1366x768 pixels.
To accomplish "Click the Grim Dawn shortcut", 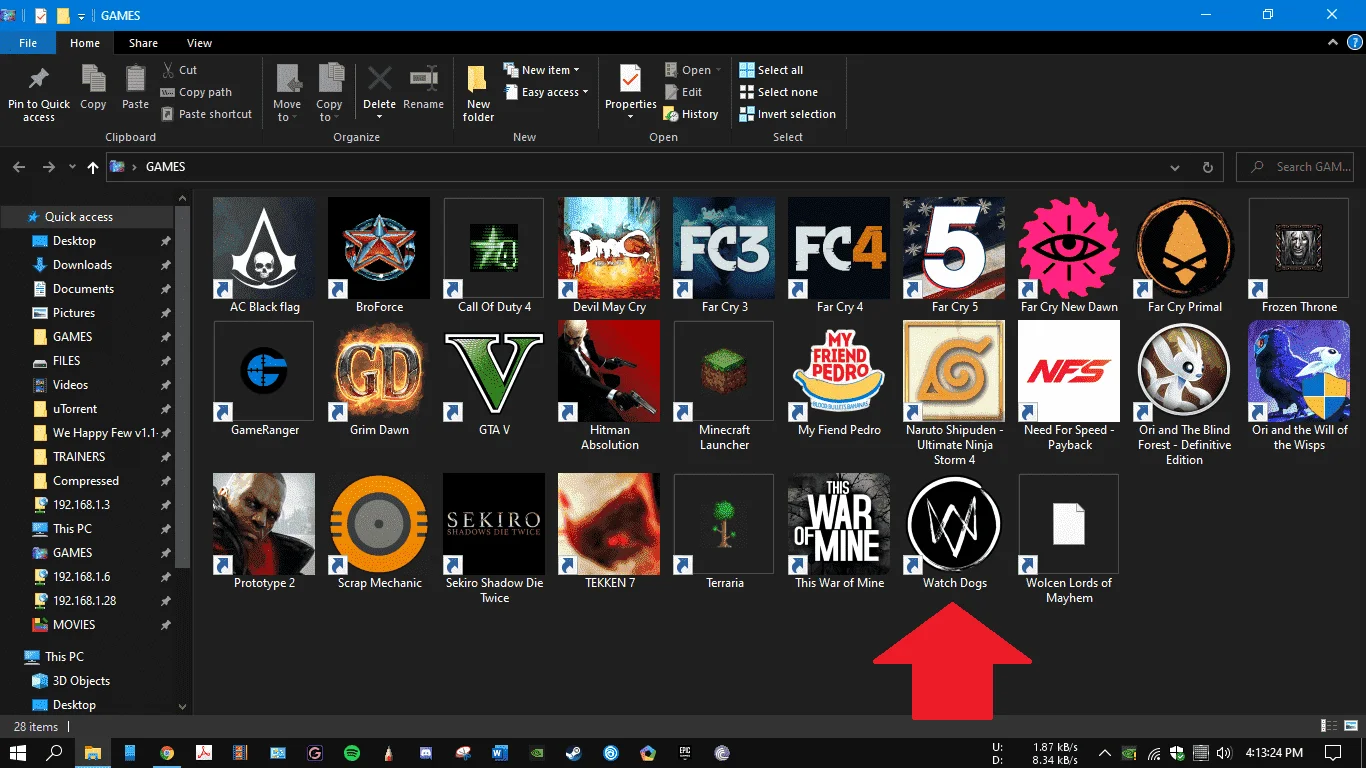I will point(379,379).
